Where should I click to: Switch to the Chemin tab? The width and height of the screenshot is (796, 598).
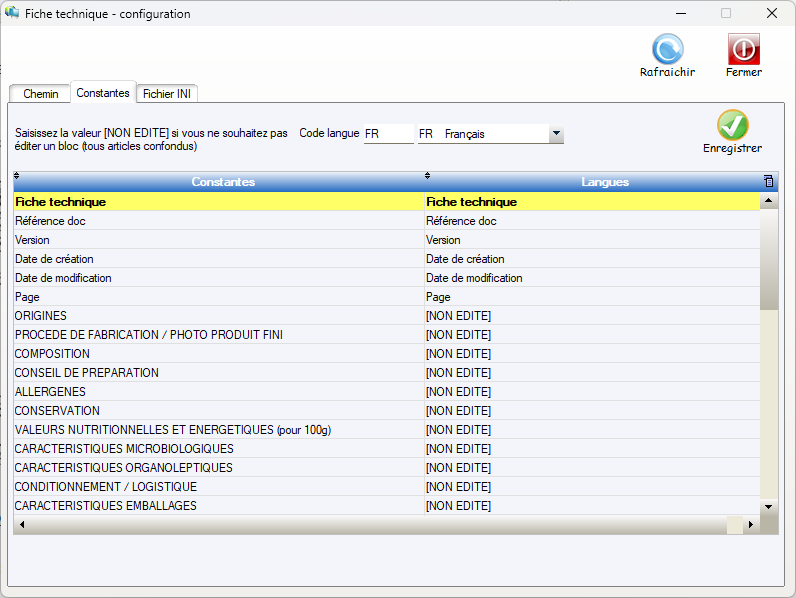40,94
